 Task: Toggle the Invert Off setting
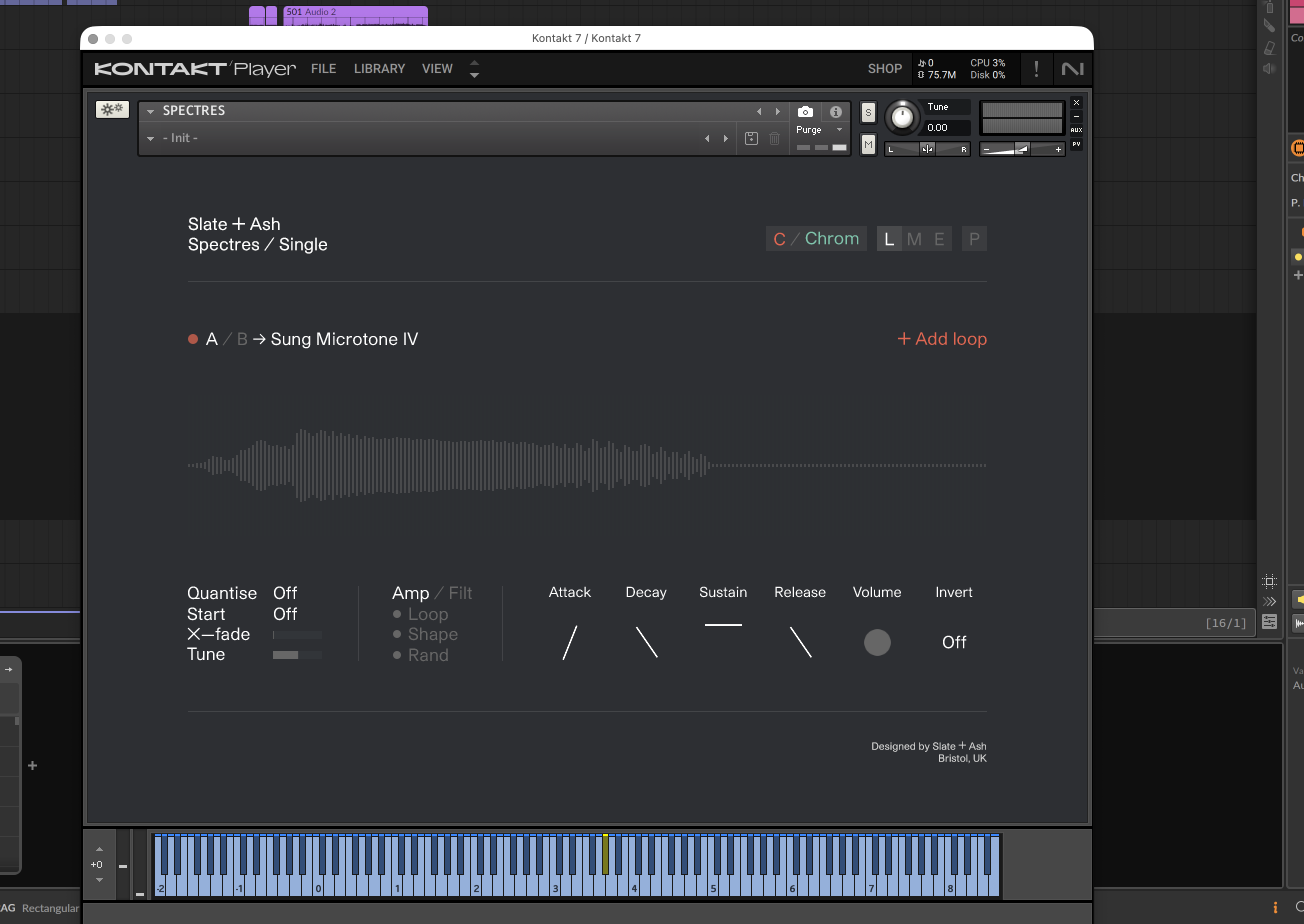pyautogui.click(x=954, y=642)
